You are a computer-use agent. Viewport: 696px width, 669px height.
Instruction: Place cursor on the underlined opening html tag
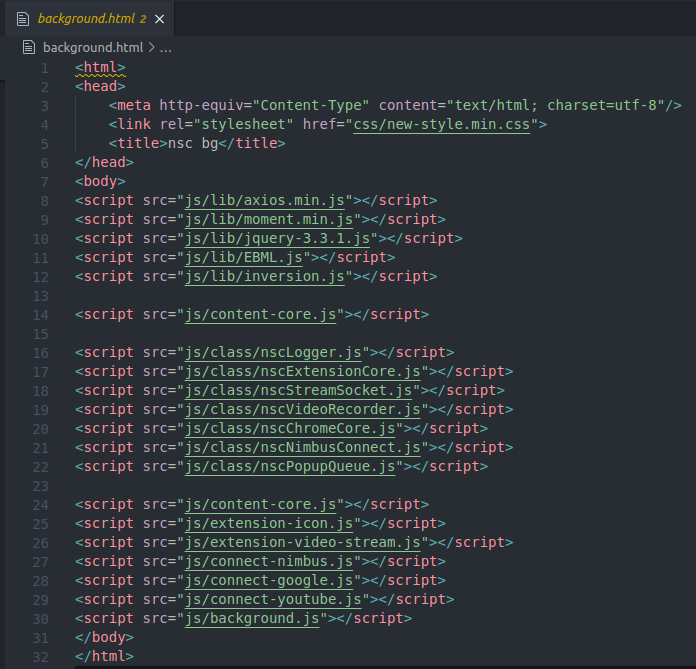pyautogui.click(x=100, y=67)
